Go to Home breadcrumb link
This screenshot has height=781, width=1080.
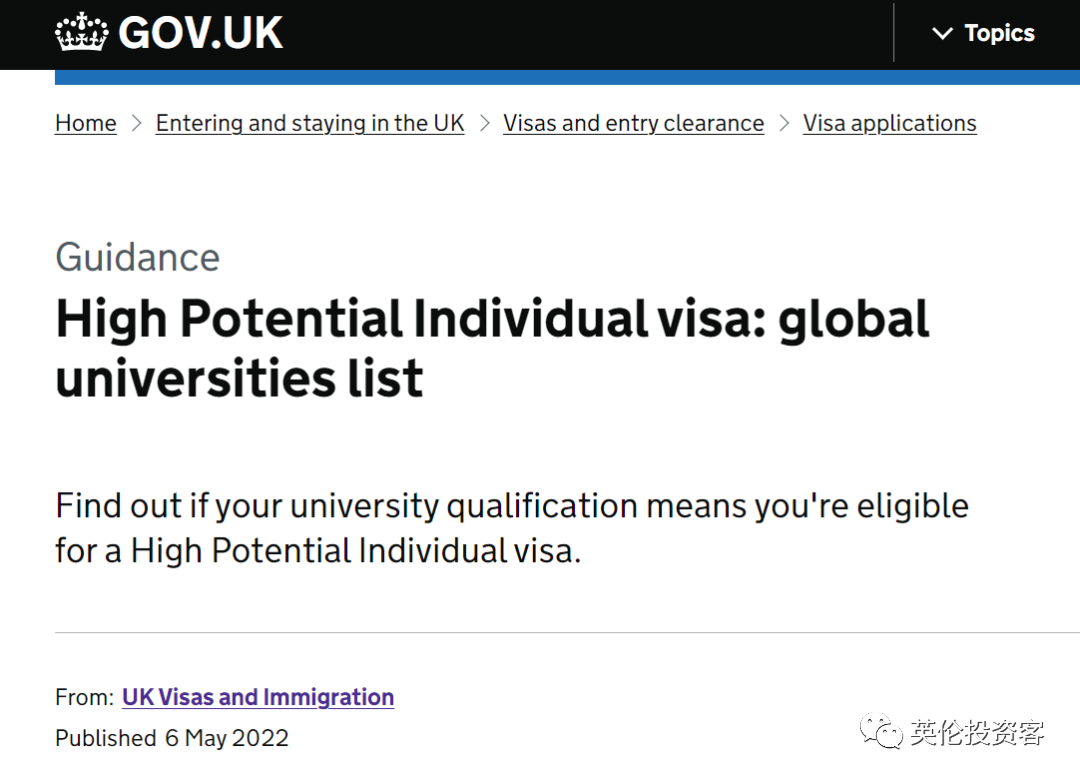click(86, 123)
